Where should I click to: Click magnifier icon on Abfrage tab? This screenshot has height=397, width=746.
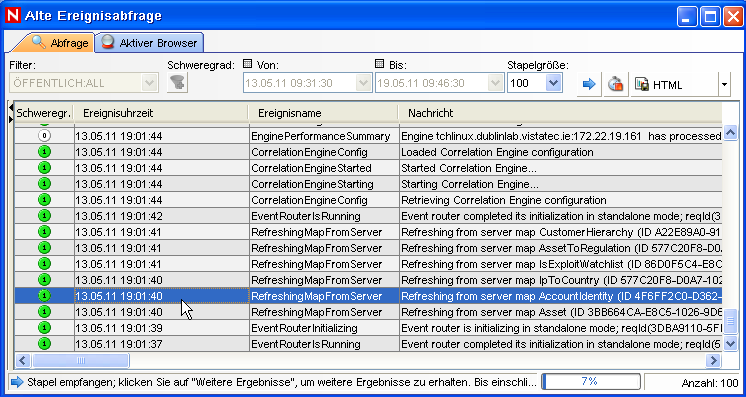[x=39, y=42]
